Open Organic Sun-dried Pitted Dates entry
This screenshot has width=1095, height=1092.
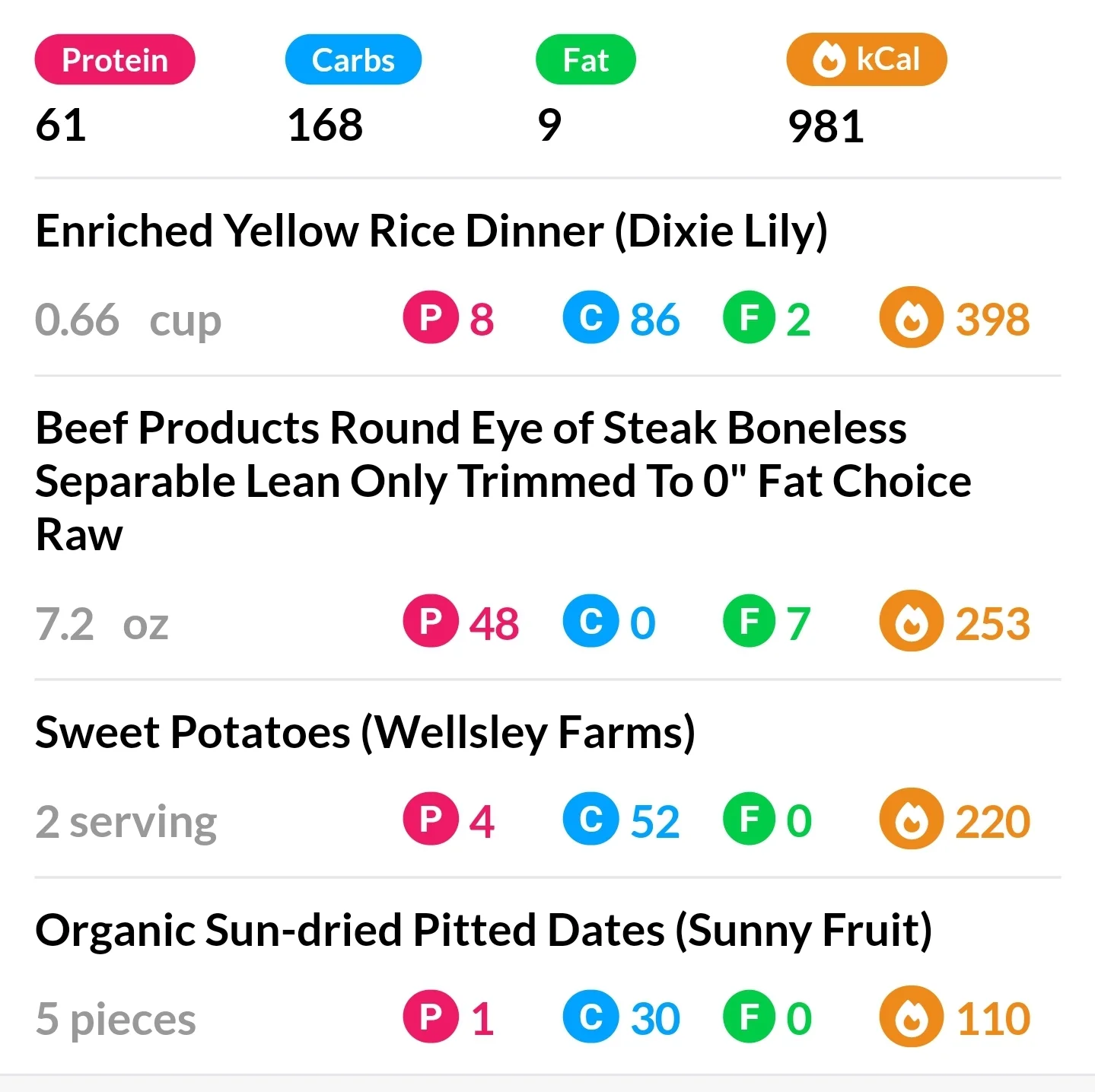click(483, 930)
